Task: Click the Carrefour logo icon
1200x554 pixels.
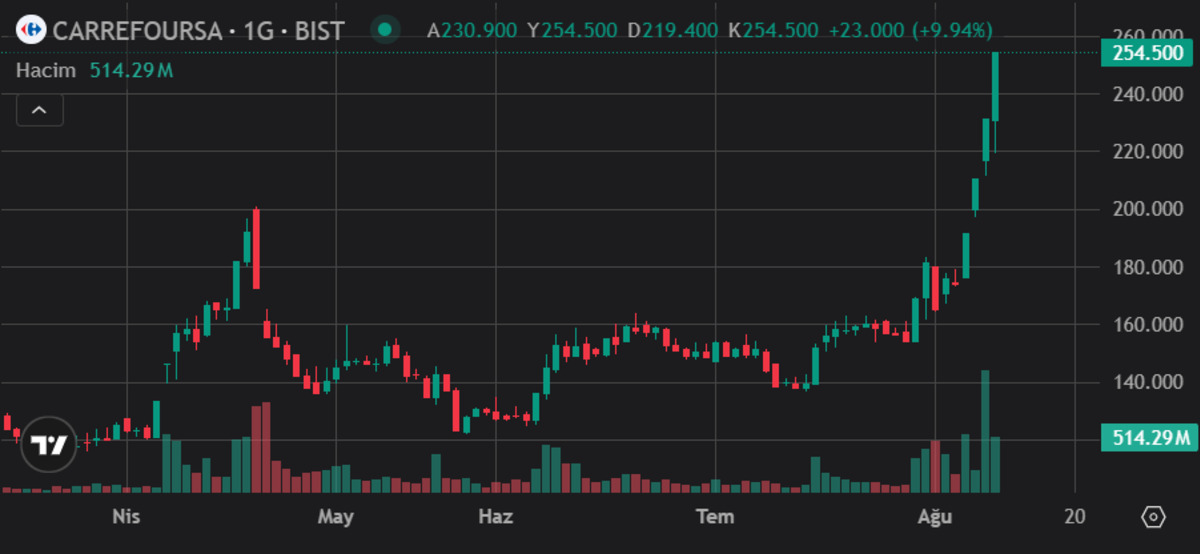Action: coord(32,30)
